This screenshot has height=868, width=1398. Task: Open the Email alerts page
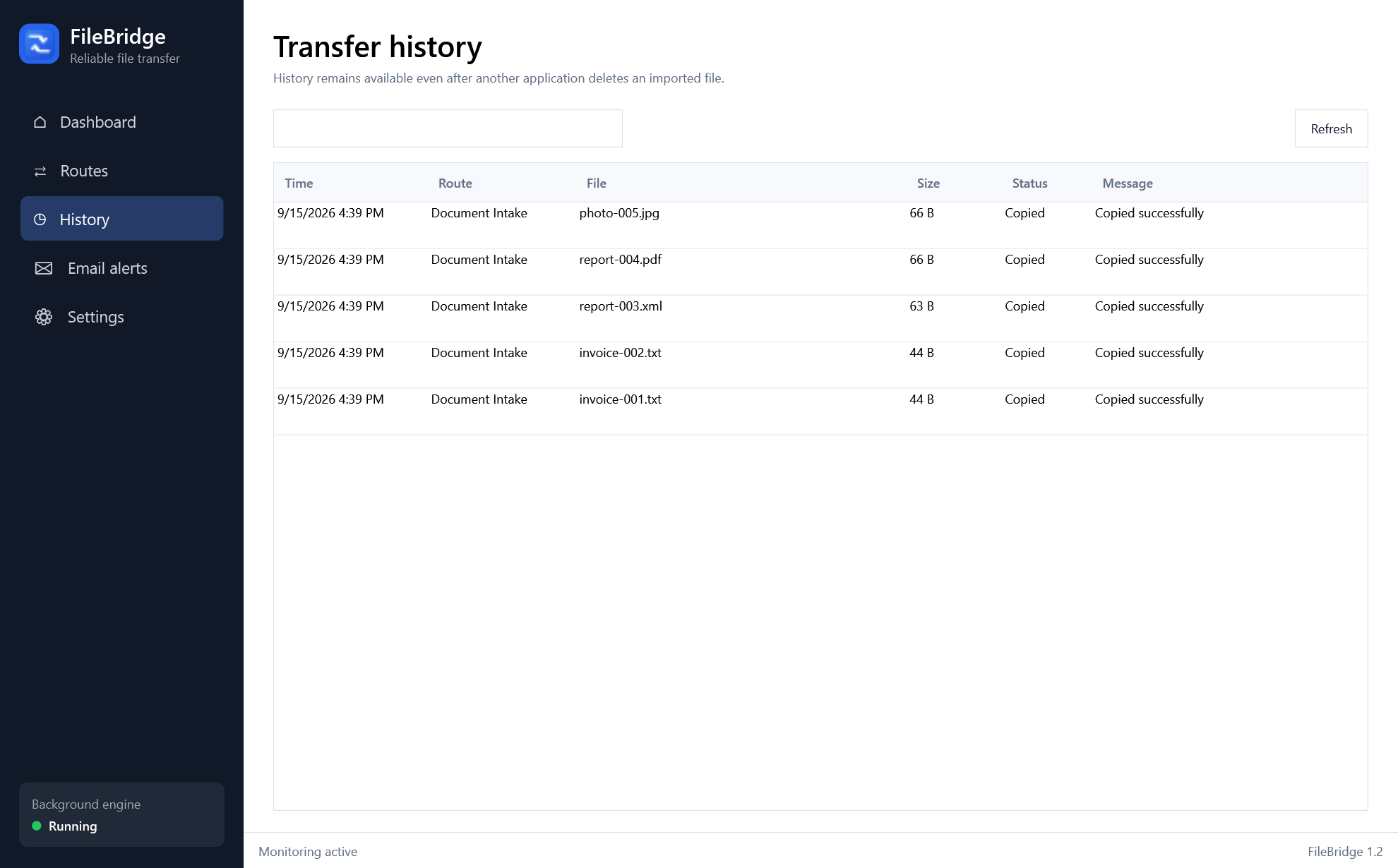pos(121,268)
